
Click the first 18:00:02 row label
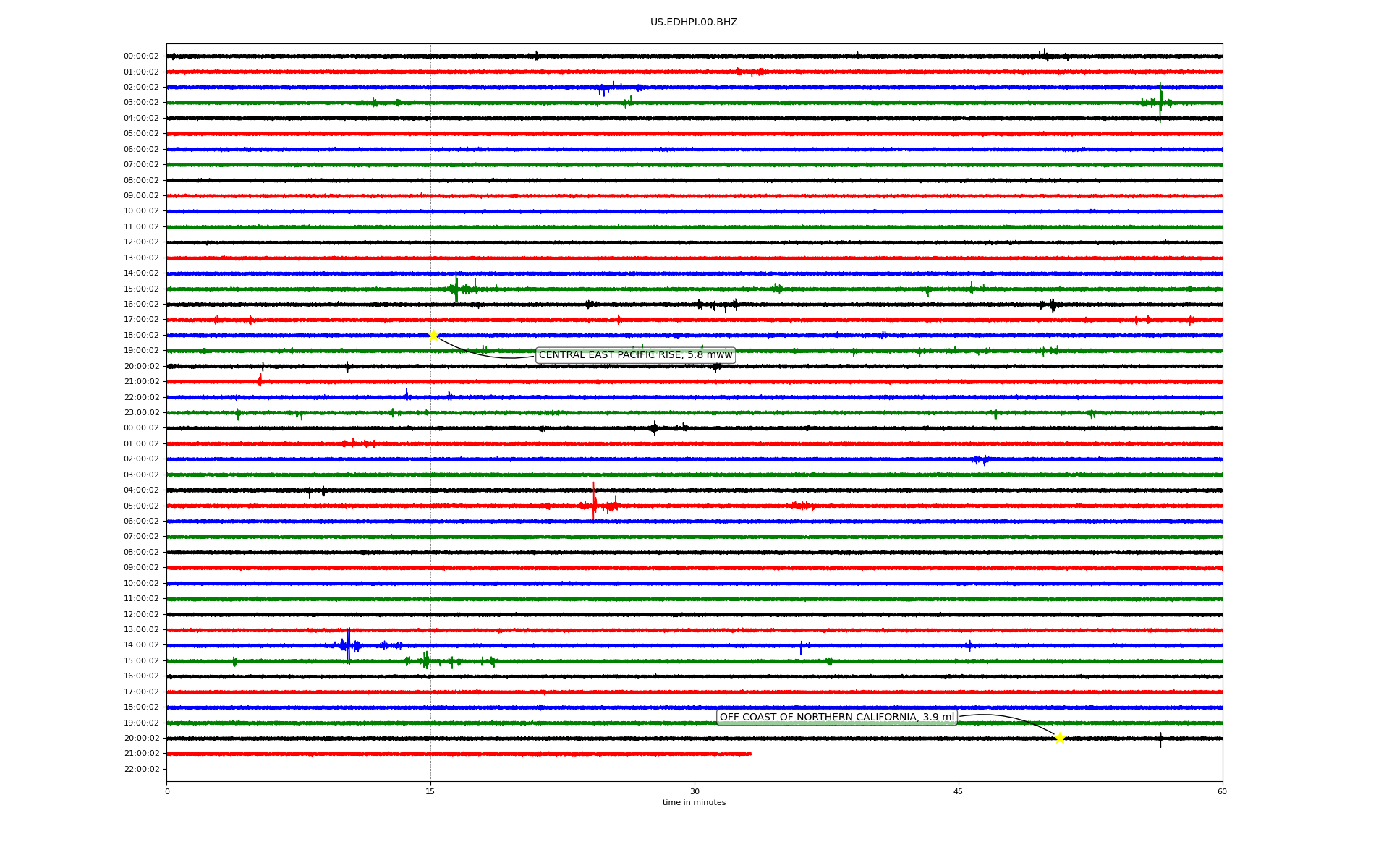141,336
